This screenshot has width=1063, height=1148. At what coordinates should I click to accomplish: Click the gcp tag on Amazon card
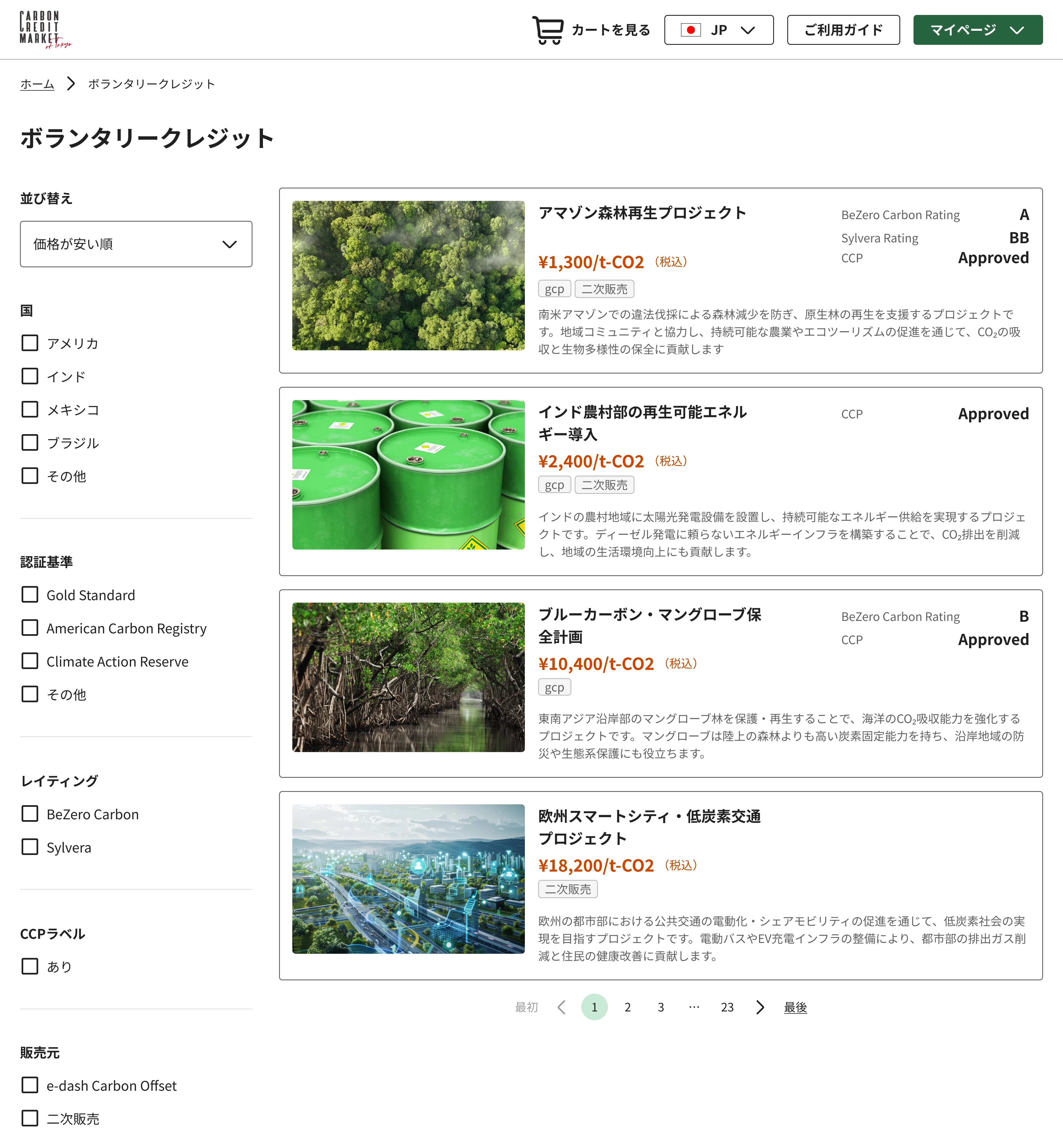click(554, 289)
